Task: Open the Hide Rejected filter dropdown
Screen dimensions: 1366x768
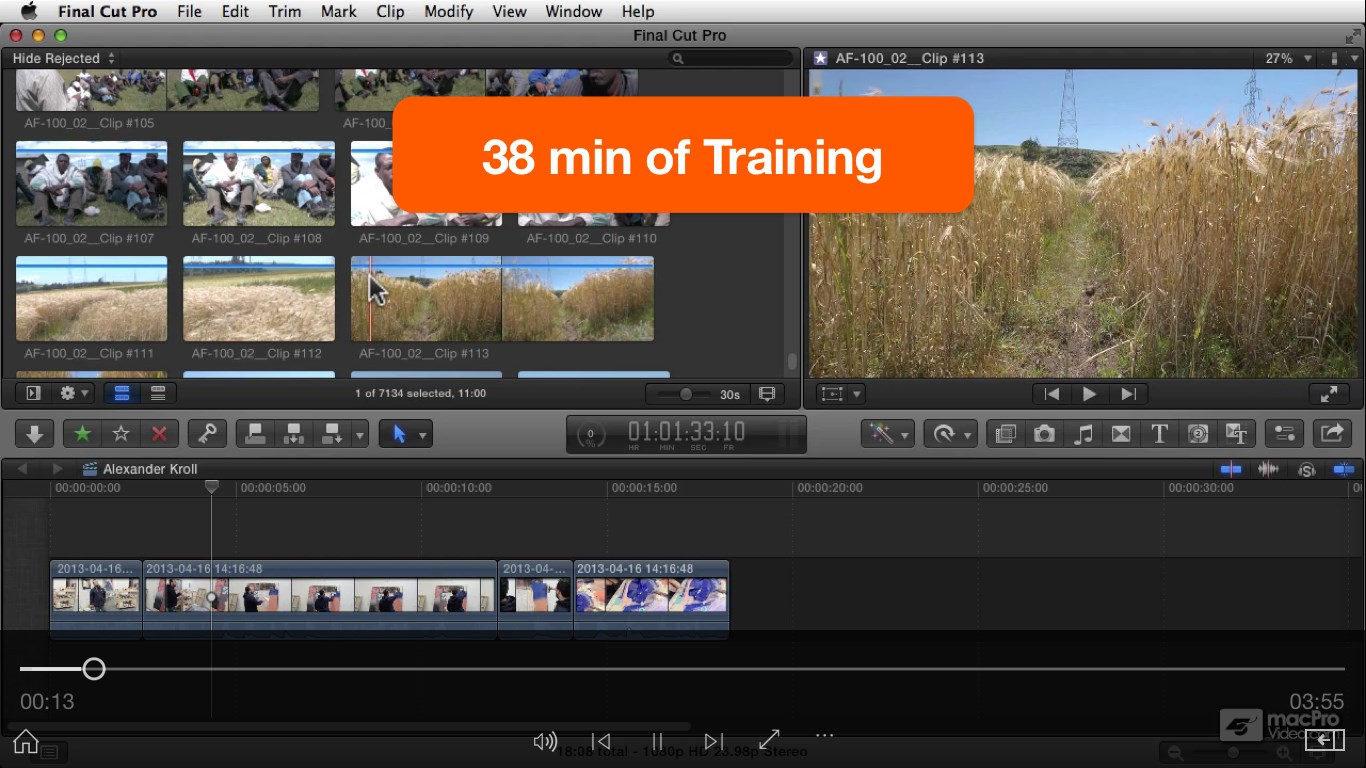Action: pos(64,58)
